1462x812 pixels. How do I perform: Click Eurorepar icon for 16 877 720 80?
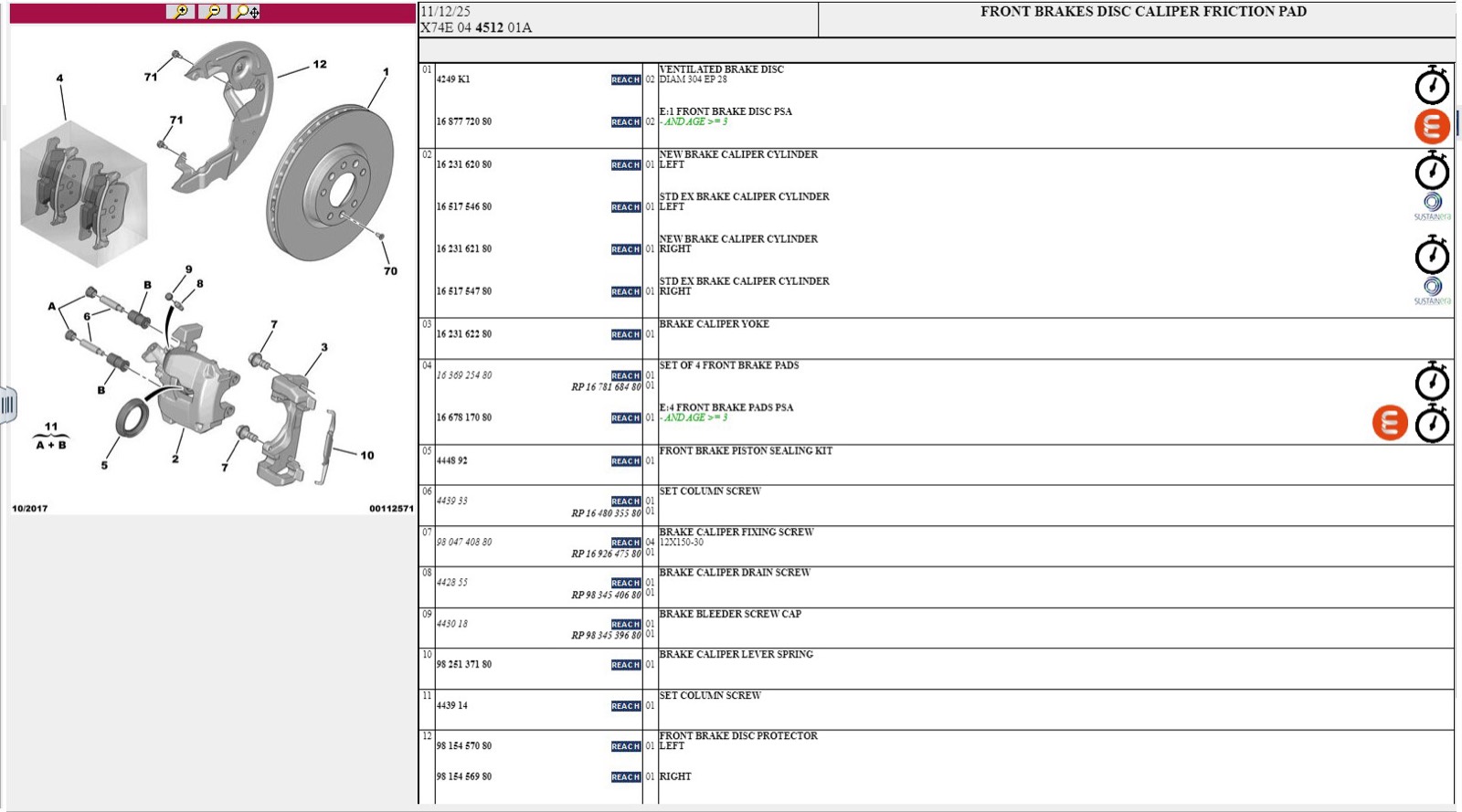[1432, 126]
